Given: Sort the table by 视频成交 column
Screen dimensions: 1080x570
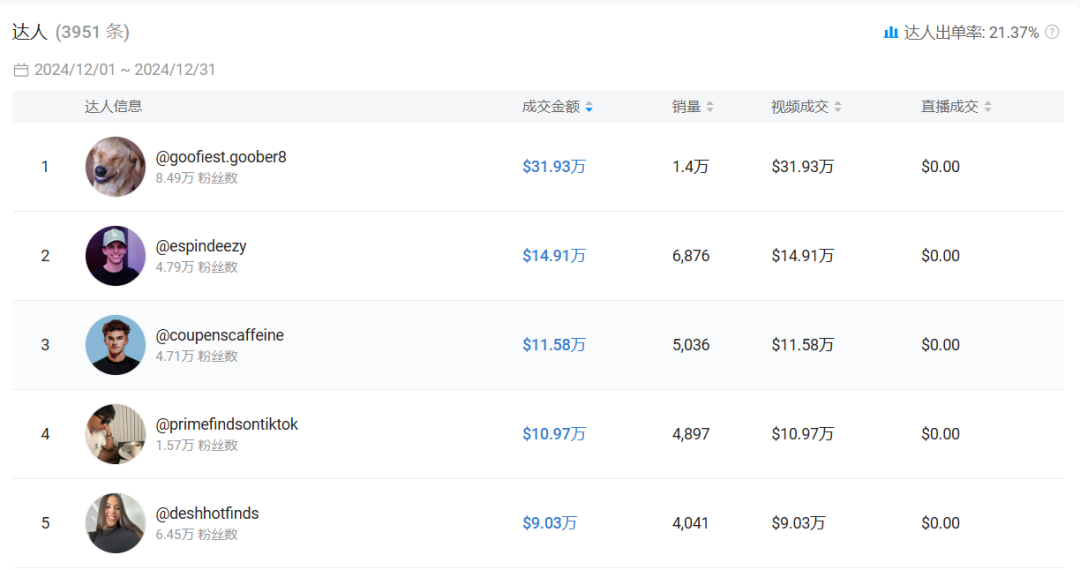Looking at the screenshot, I should (x=838, y=107).
